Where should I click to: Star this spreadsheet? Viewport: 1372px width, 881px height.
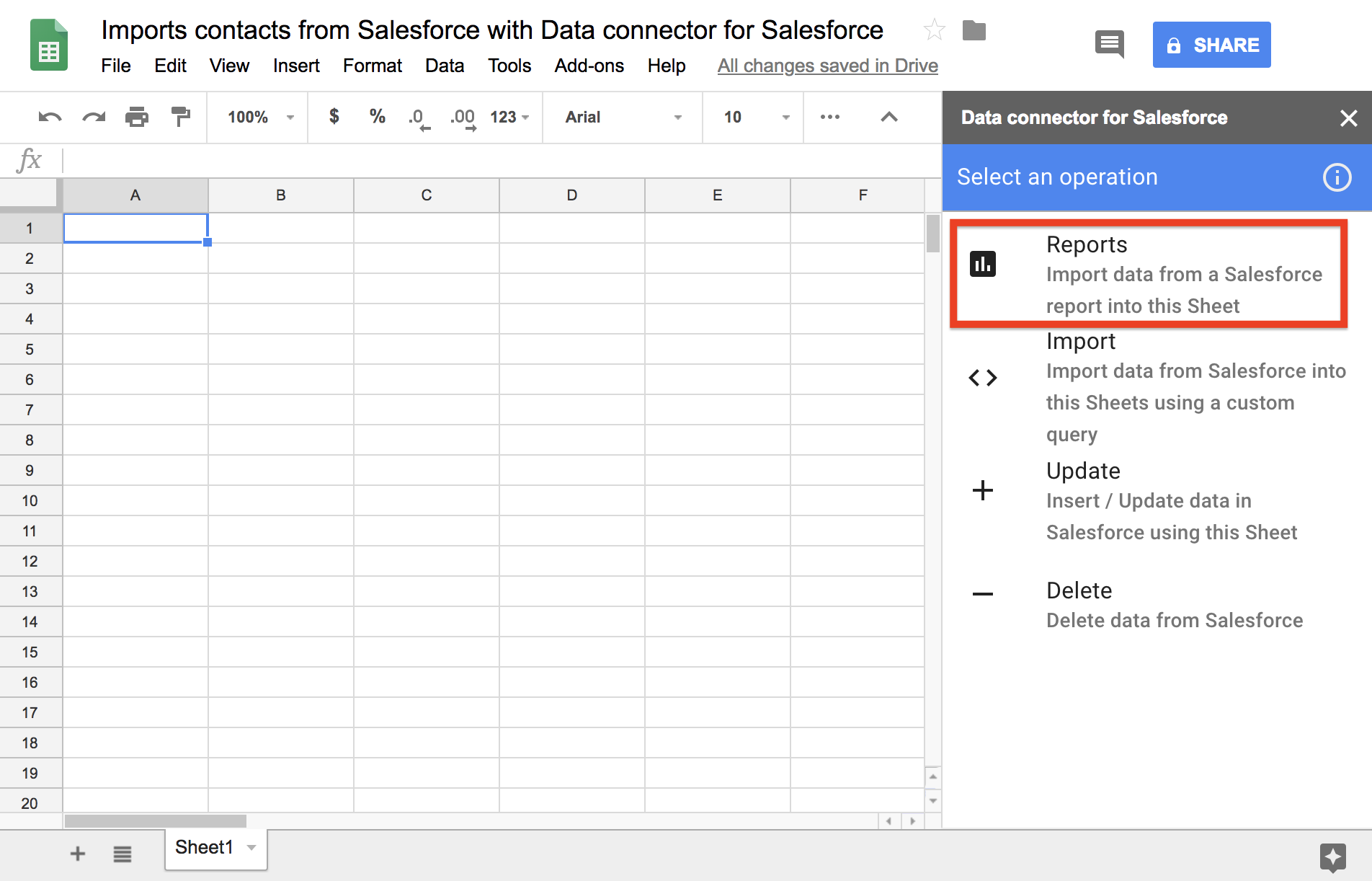[934, 30]
